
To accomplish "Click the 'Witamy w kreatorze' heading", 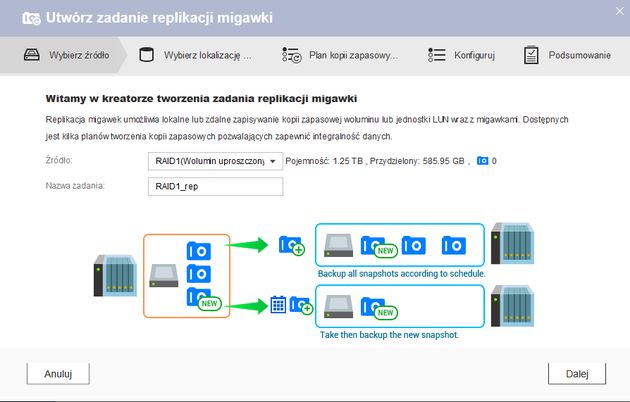I will (x=201, y=98).
